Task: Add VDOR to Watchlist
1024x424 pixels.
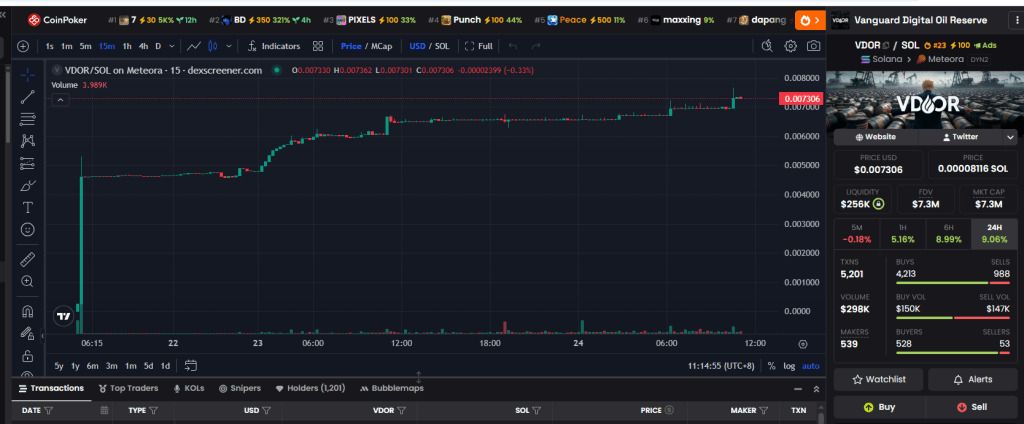Action: click(878, 380)
